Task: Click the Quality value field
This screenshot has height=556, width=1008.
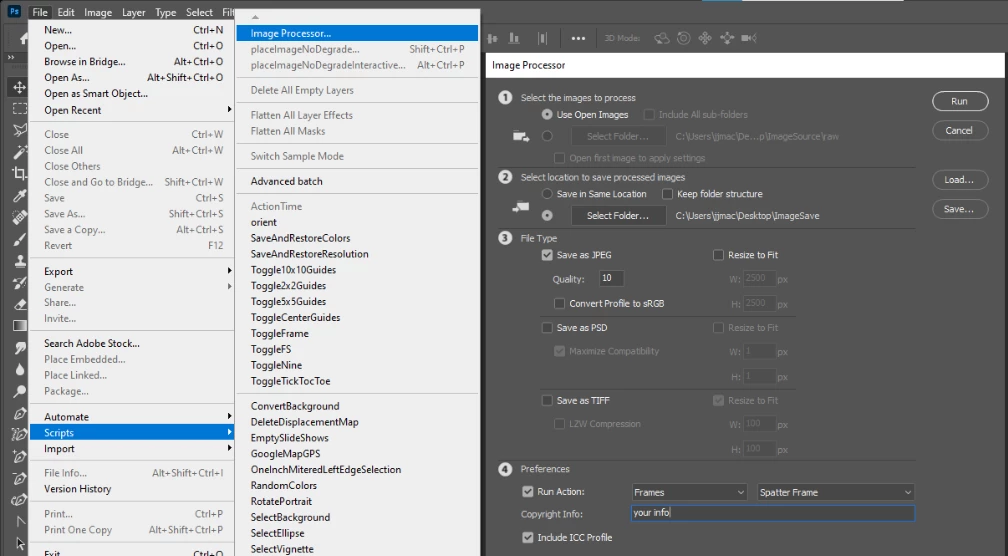Action: [x=611, y=278]
